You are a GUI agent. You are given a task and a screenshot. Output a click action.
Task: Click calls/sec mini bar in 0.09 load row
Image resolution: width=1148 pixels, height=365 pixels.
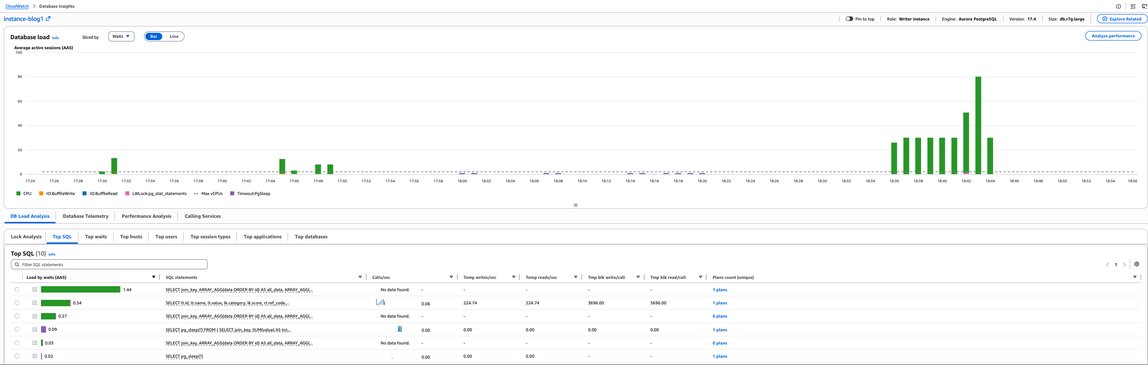[400, 329]
